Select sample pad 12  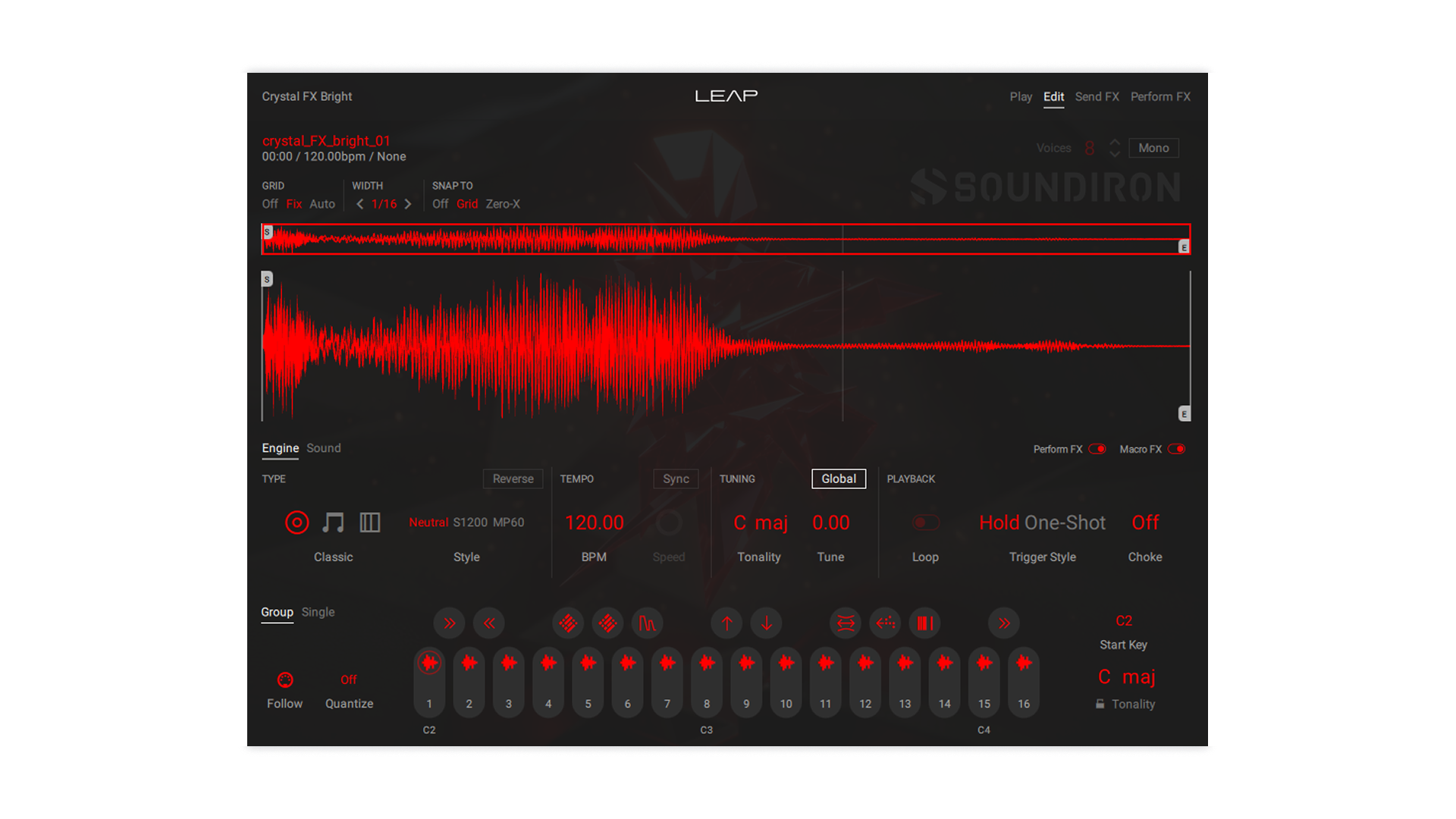[x=865, y=682]
